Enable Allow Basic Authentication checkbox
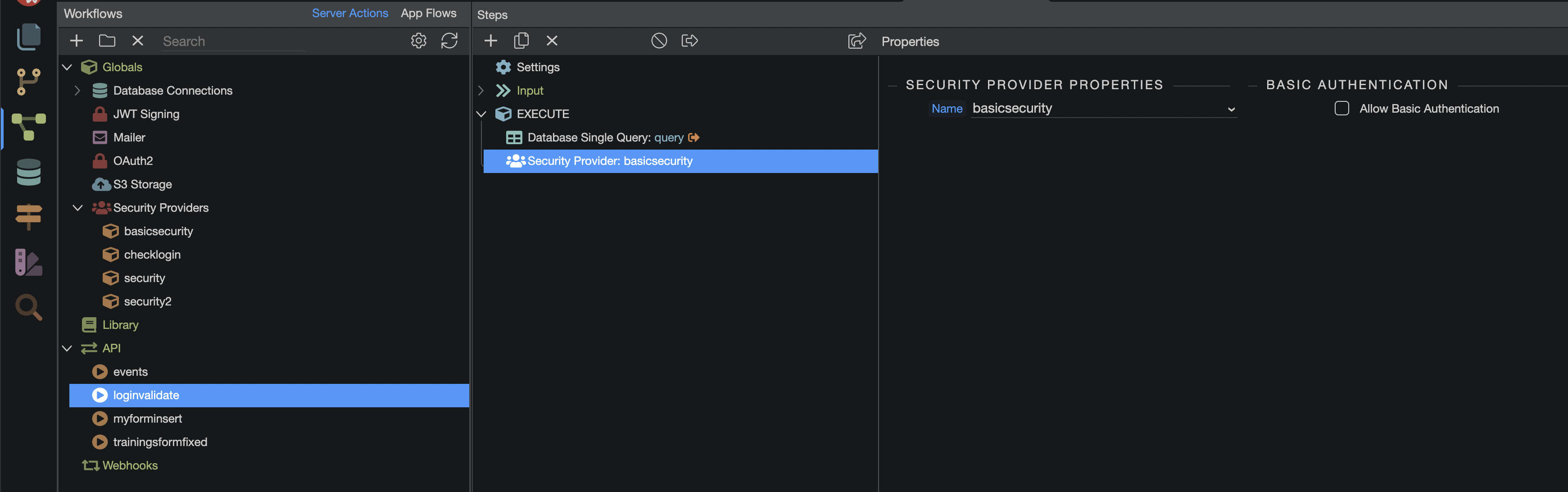1568x492 pixels. pyautogui.click(x=1341, y=109)
